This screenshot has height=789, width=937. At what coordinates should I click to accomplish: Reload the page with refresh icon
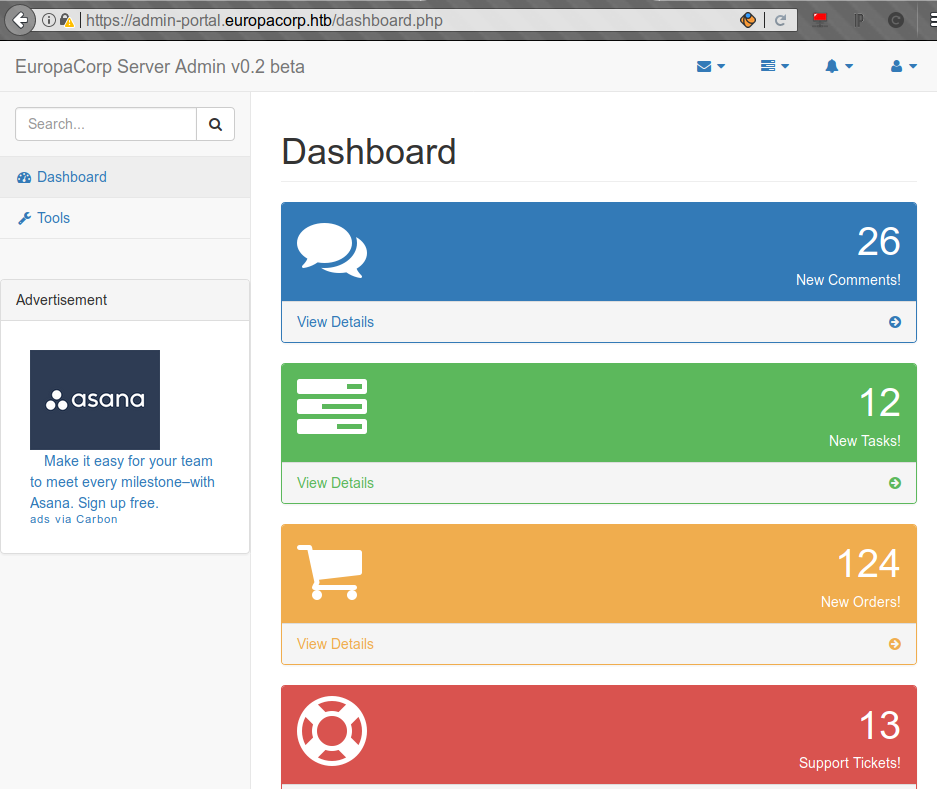780,20
